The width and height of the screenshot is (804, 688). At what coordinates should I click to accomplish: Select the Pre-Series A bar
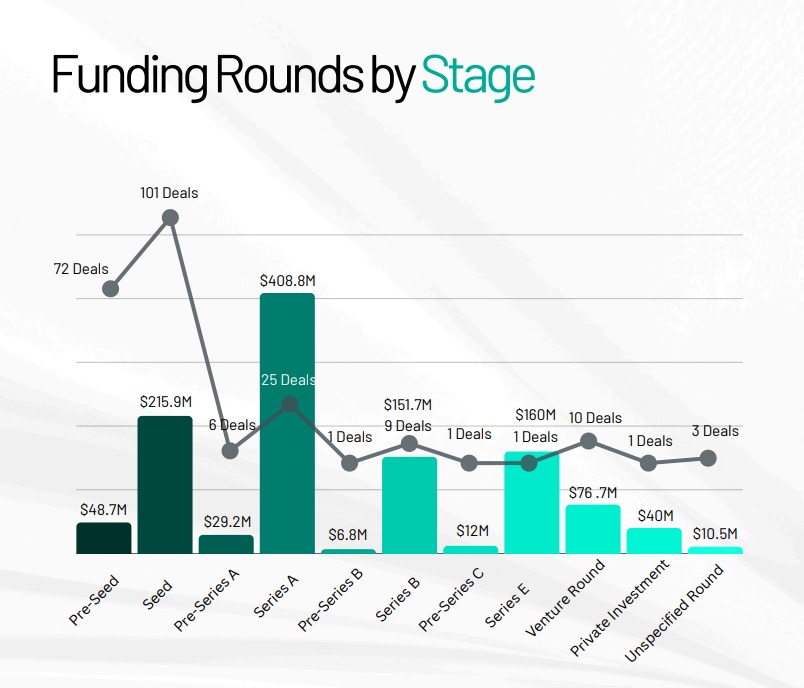[x=226, y=544]
